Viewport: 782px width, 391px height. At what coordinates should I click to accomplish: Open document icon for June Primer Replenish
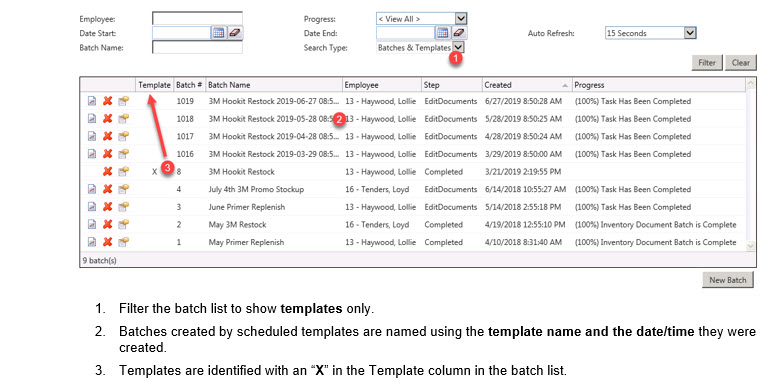[92, 207]
